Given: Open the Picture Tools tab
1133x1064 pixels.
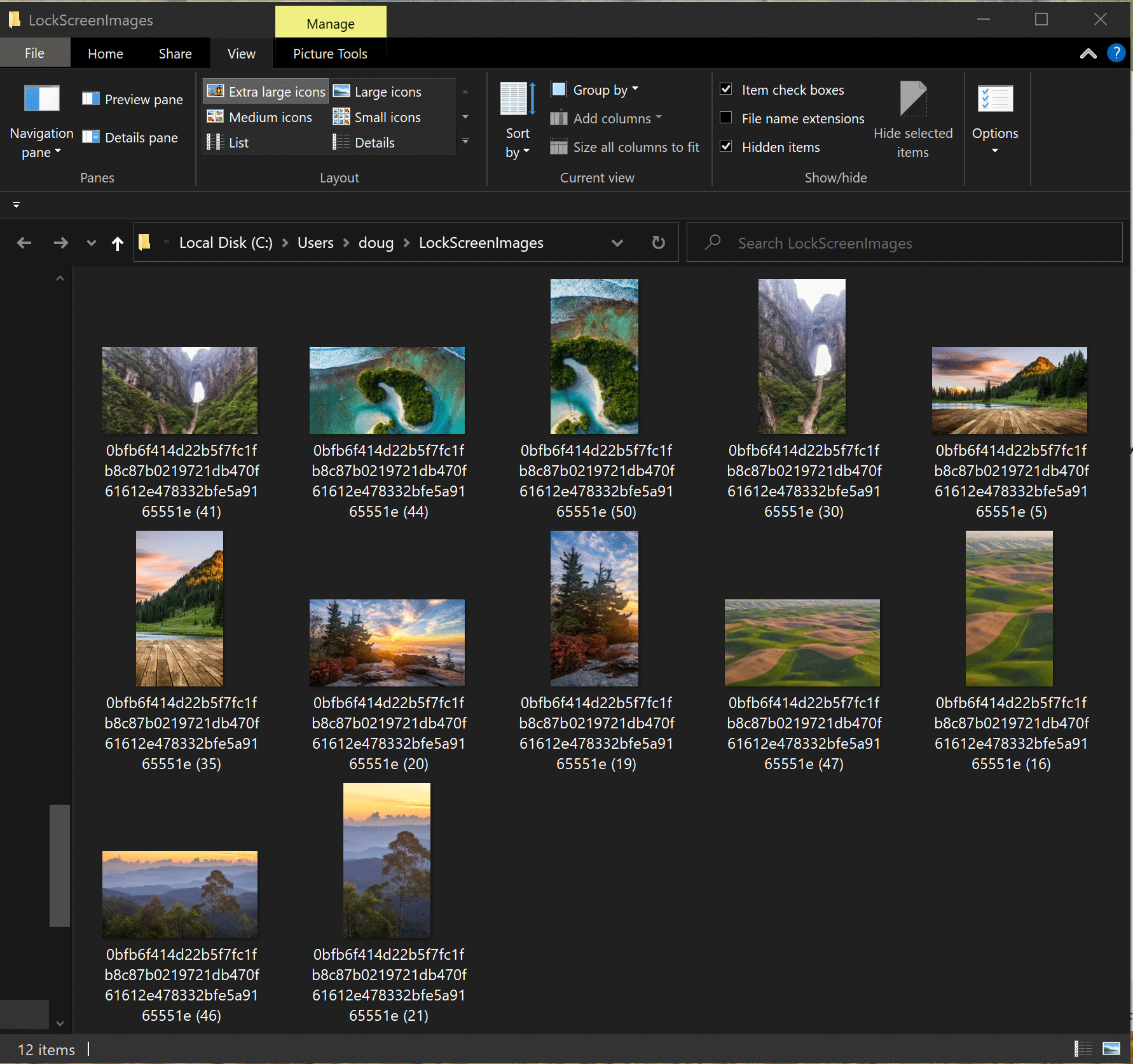Looking at the screenshot, I should tap(330, 53).
